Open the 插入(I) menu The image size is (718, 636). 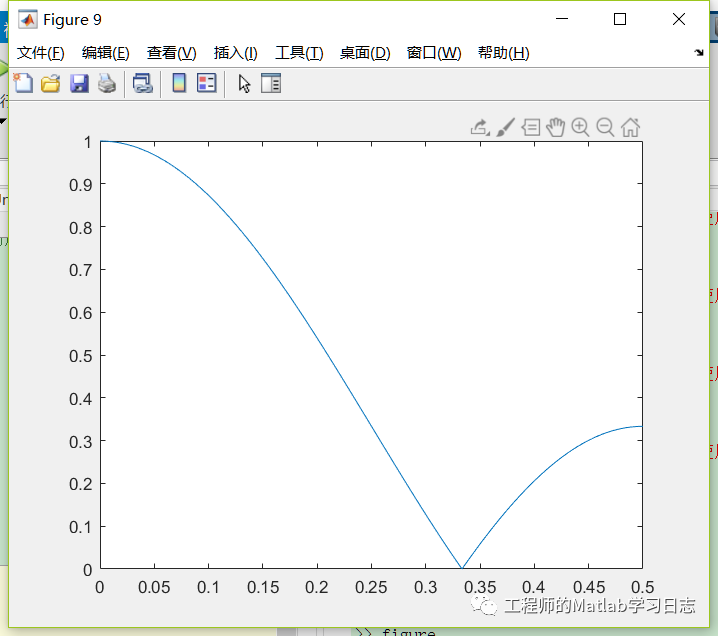click(x=236, y=53)
